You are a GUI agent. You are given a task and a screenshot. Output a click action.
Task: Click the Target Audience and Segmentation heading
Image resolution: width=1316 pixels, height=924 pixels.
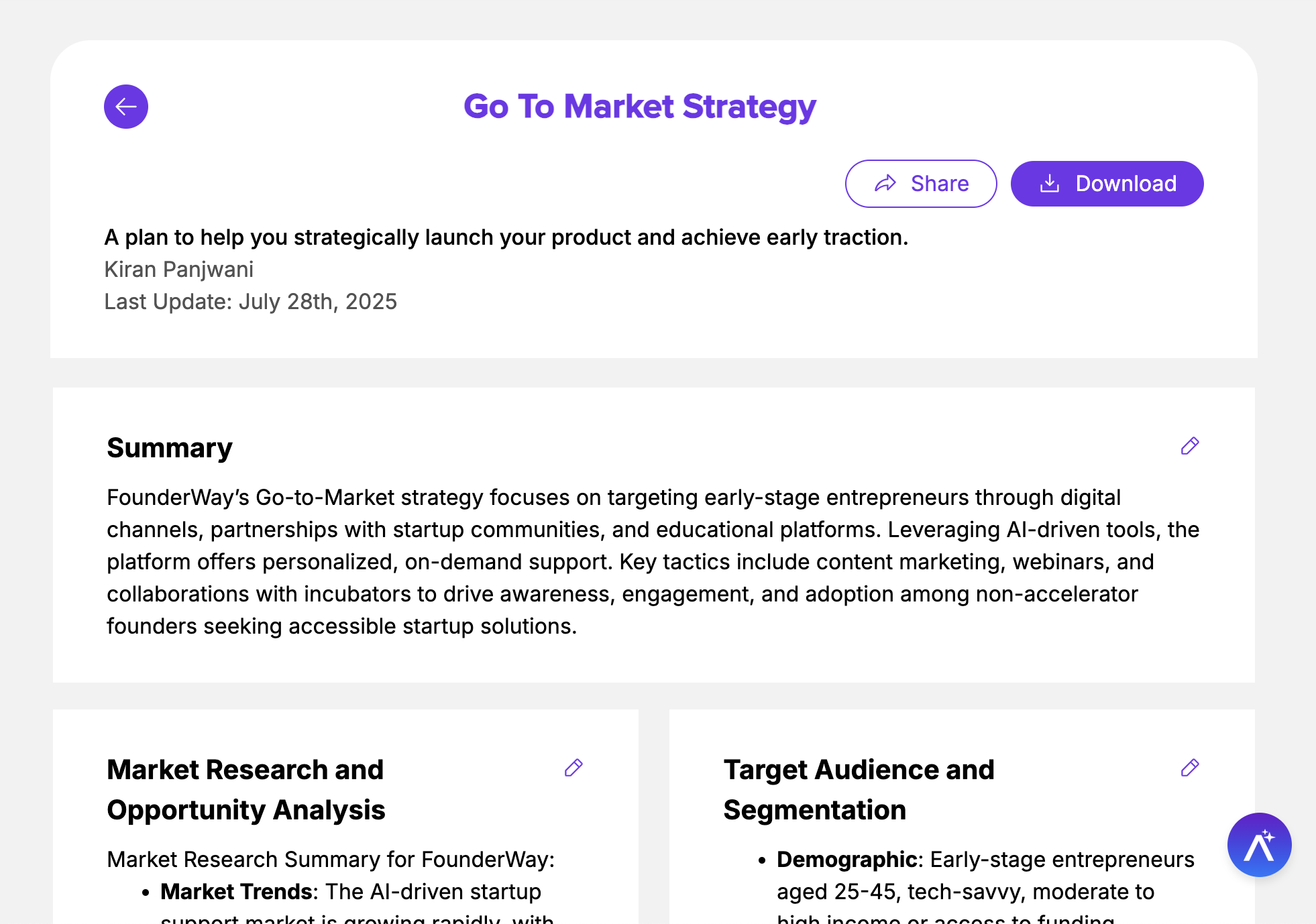point(859,790)
